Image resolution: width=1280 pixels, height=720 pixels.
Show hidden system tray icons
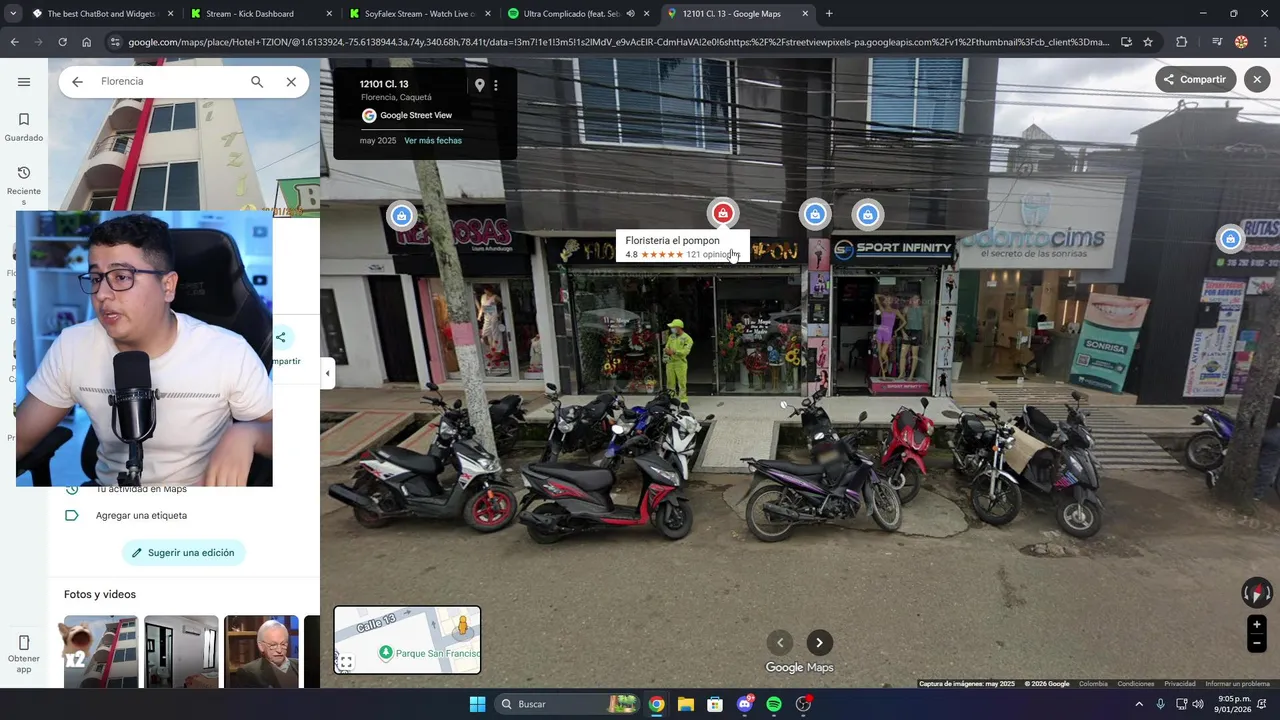1138,704
